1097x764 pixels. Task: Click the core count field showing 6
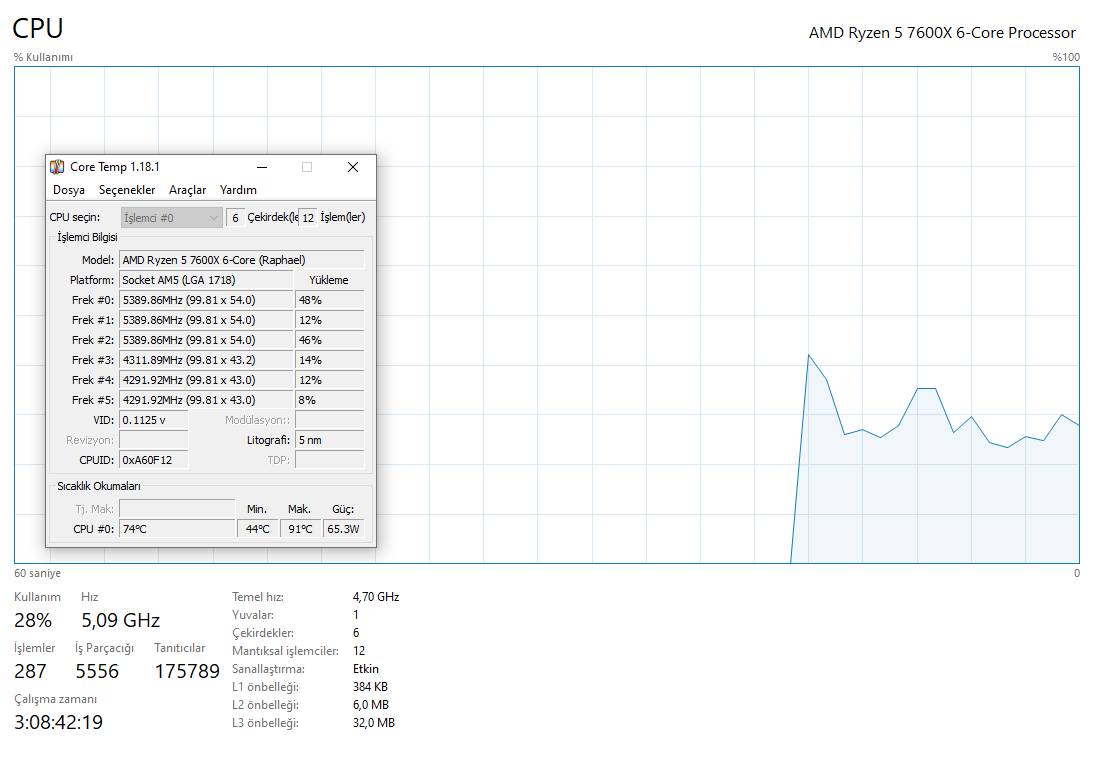(236, 218)
